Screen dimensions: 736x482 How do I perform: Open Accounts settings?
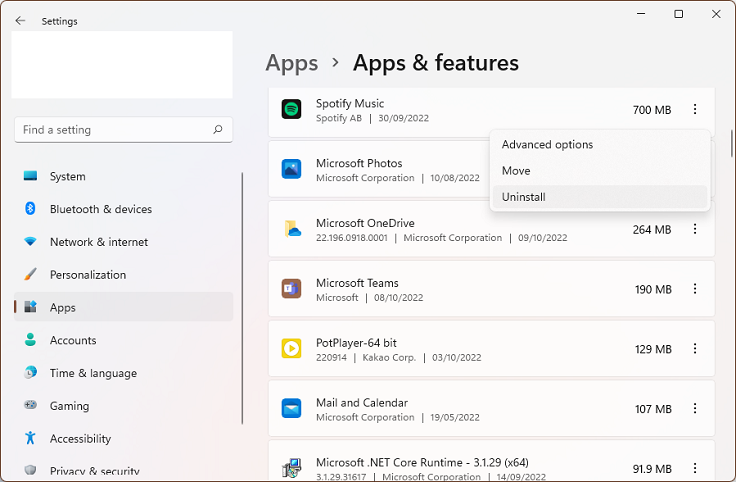point(123,340)
